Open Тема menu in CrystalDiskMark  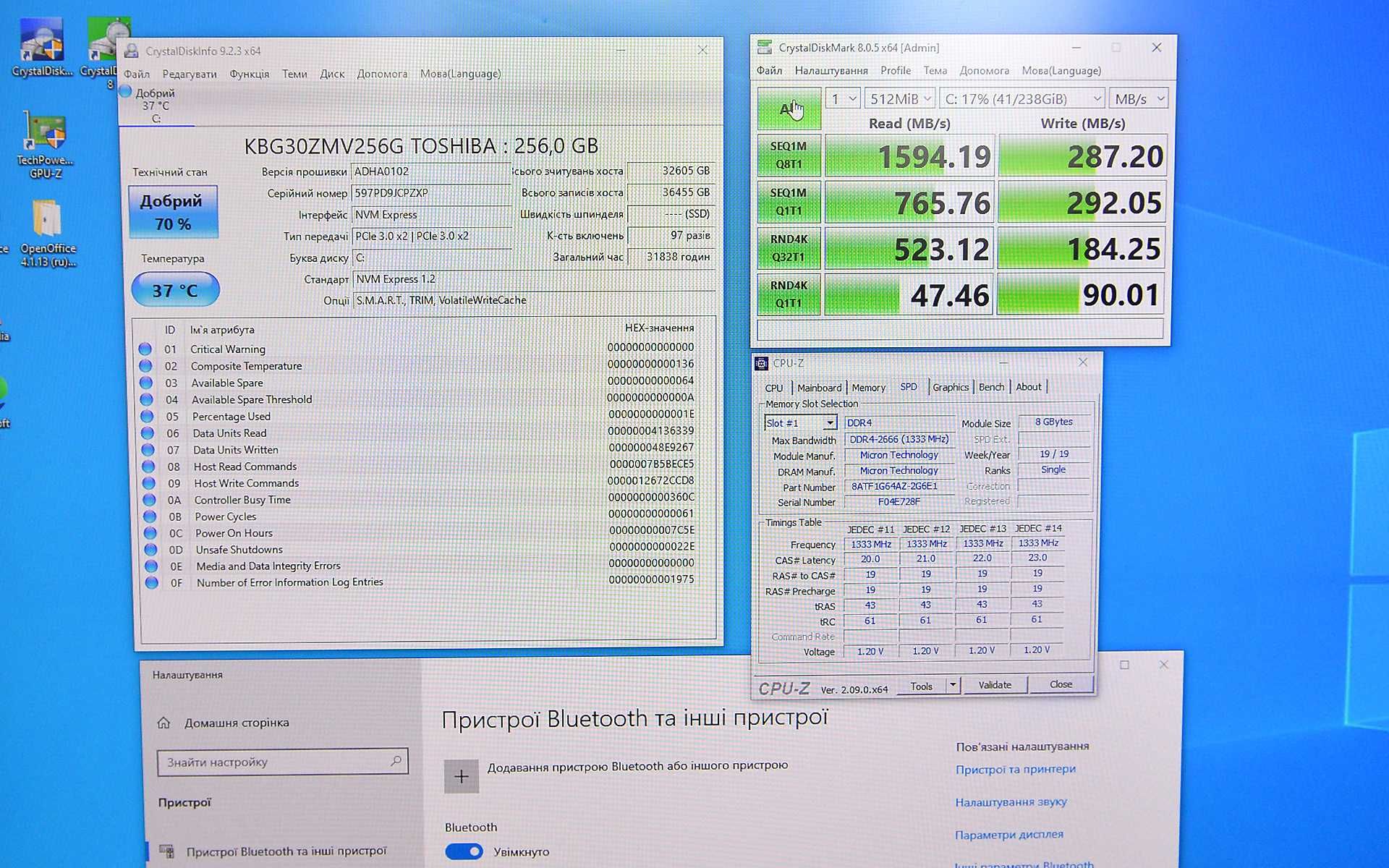[x=935, y=71]
